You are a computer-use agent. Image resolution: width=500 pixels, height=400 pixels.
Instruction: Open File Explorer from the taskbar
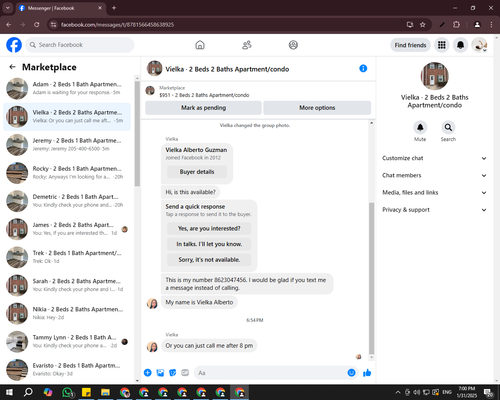coord(105,392)
